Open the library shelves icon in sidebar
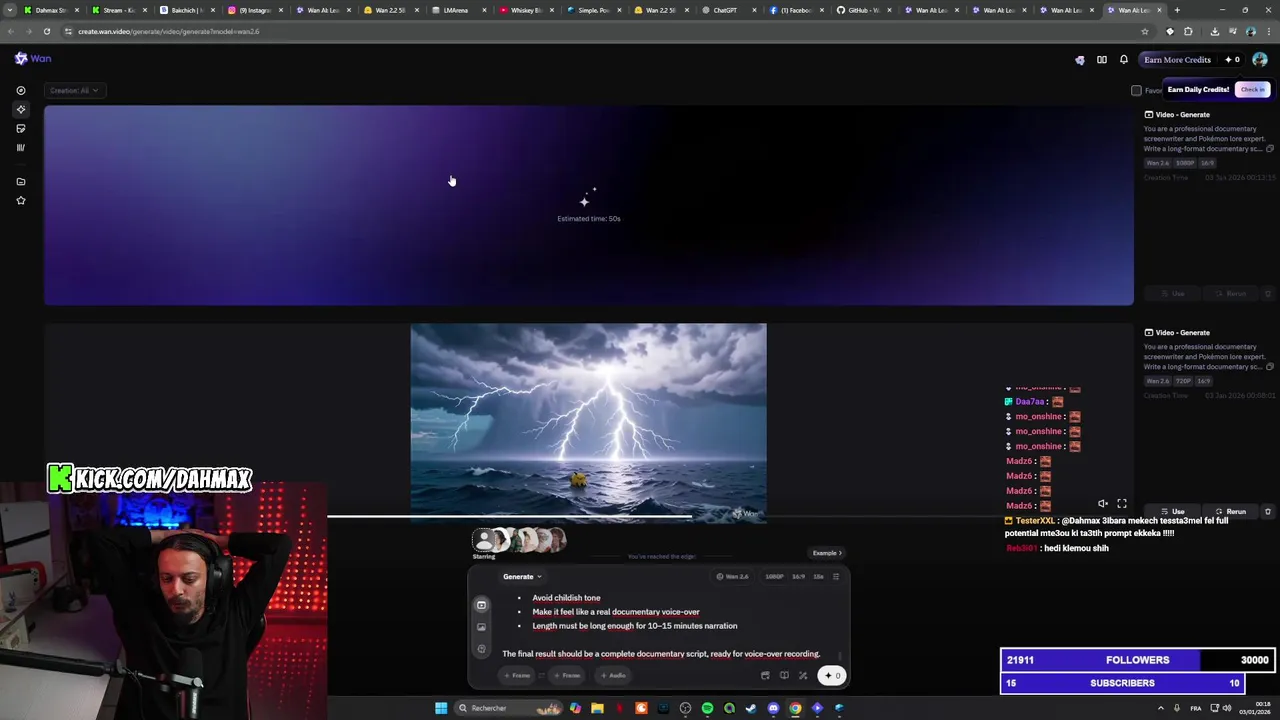Image resolution: width=1280 pixels, height=720 pixels. [x=21, y=147]
